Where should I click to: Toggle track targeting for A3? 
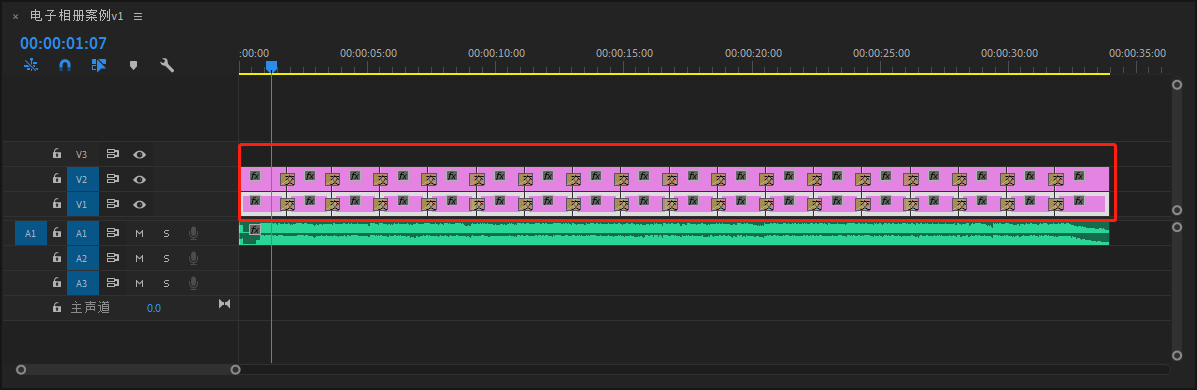point(82,283)
